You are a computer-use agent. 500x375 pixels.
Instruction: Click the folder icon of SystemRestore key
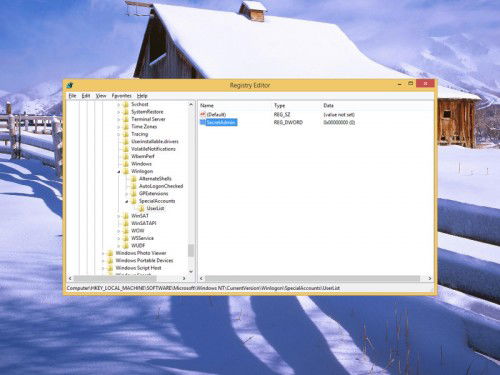pos(126,112)
